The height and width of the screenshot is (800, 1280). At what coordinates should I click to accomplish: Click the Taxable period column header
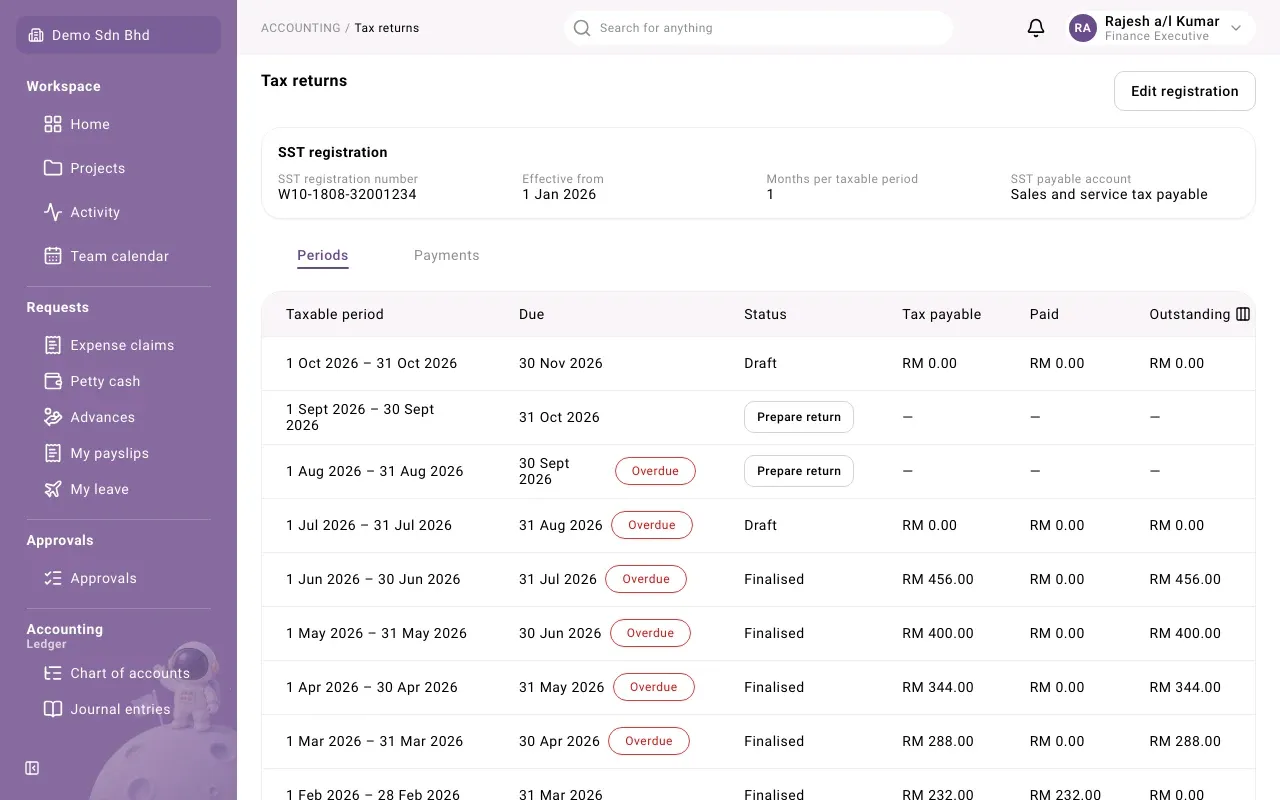coord(335,314)
